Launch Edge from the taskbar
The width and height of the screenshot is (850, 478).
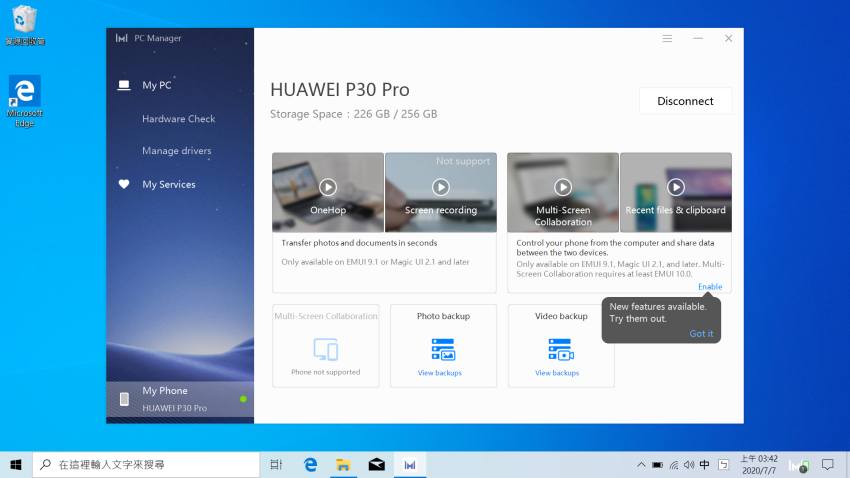pyautogui.click(x=310, y=464)
